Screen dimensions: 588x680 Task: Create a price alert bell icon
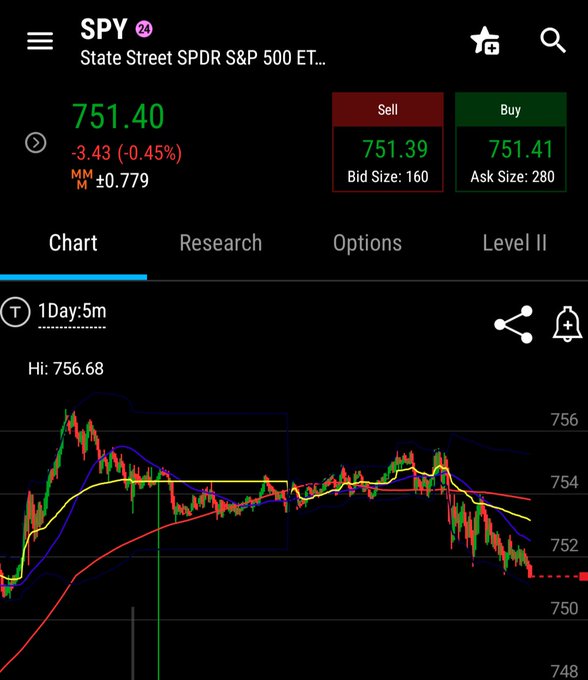click(567, 324)
